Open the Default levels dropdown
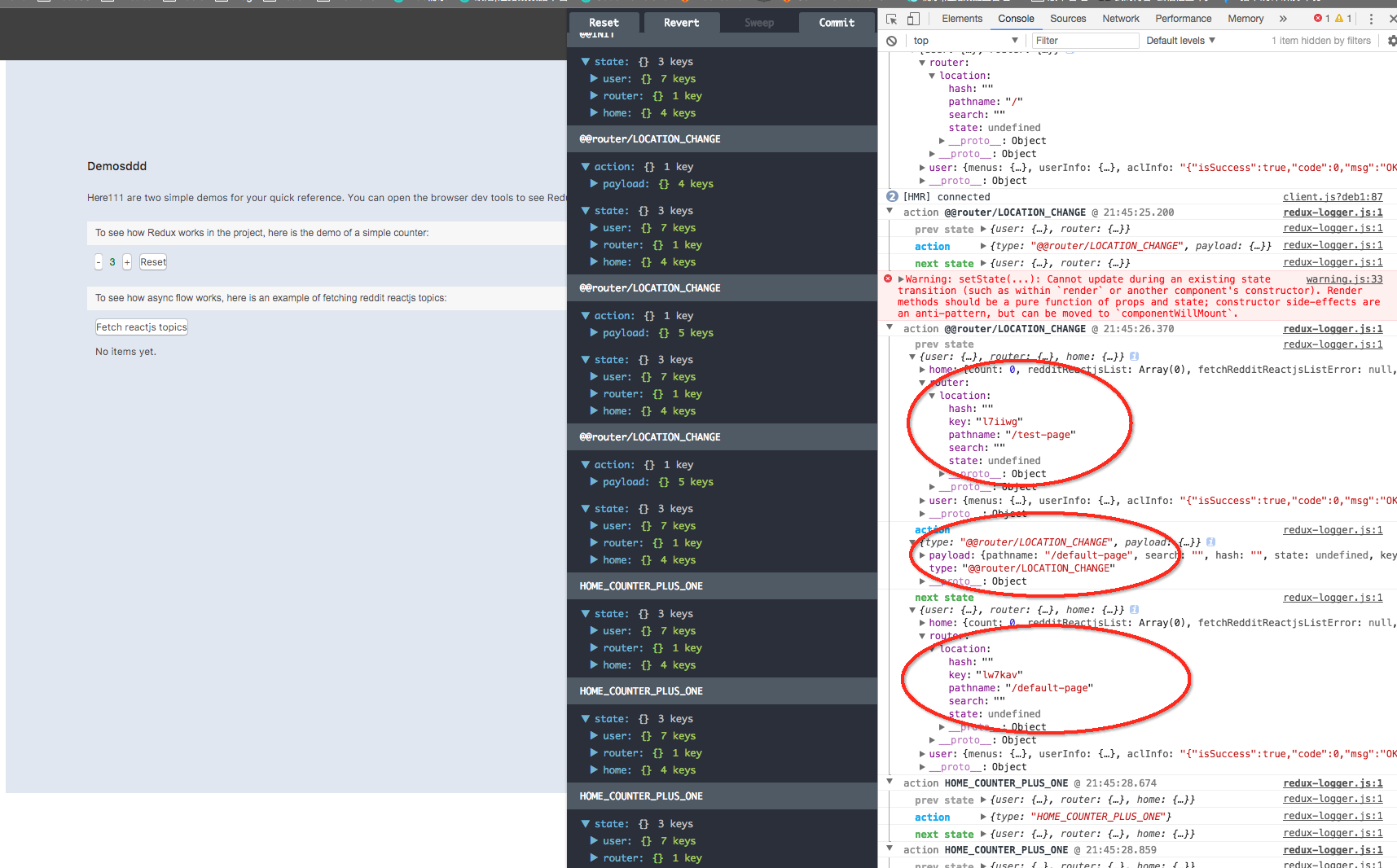The image size is (1397, 868). 1179,40
